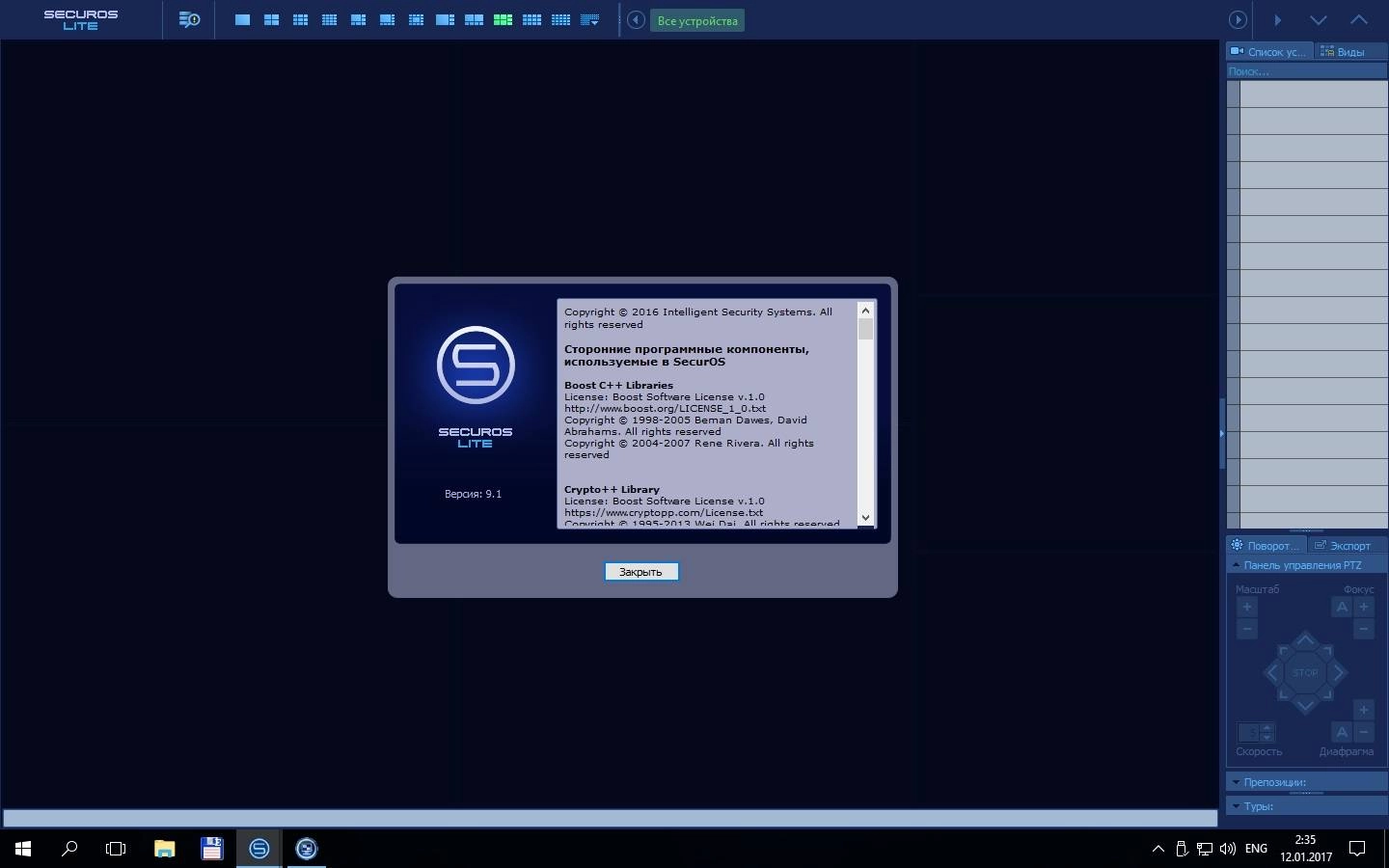Click the Скорость speed stepper
This screenshot has height=868, width=1389.
tap(1256, 732)
